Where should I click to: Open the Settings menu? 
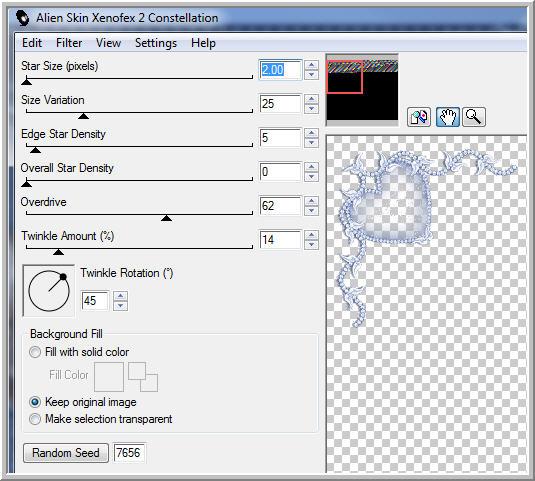click(x=156, y=43)
